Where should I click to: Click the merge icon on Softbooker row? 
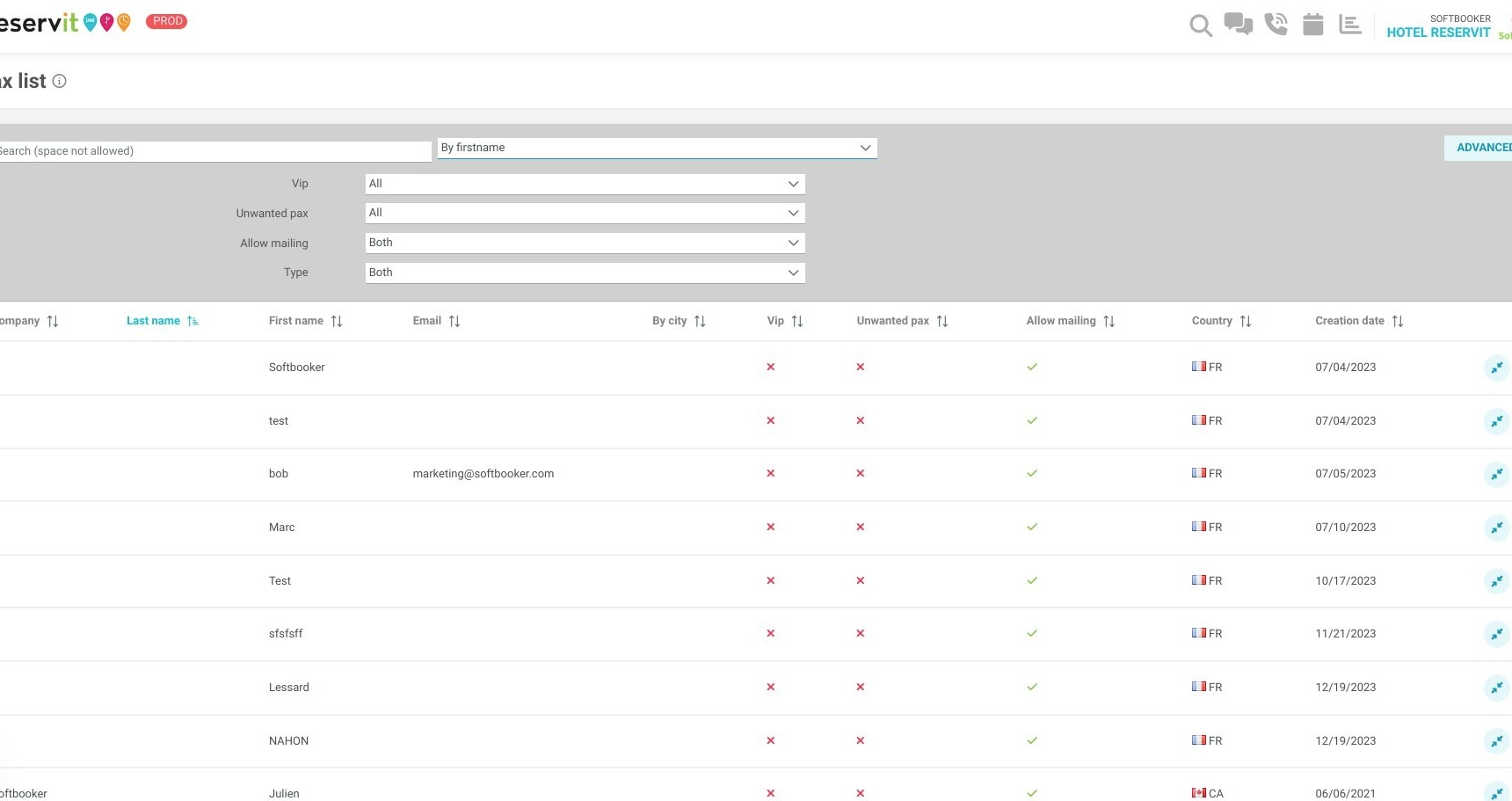point(1497,368)
